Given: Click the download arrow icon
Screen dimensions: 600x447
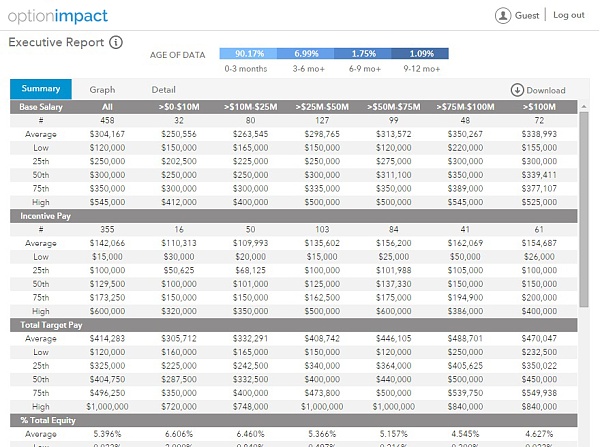Looking at the screenshot, I should coord(517,90).
